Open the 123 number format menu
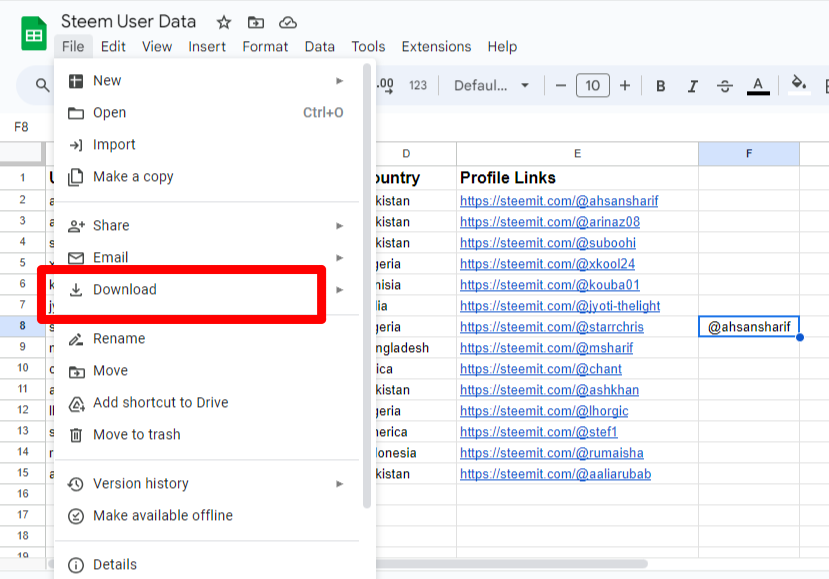 418,85
